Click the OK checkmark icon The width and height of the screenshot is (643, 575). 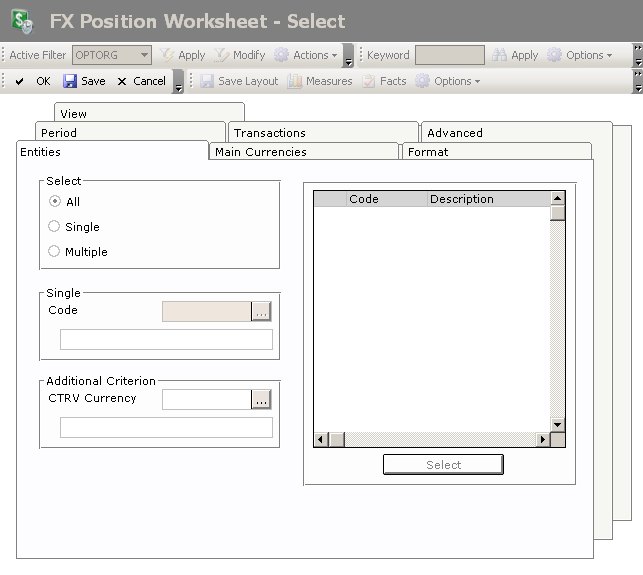[19, 81]
